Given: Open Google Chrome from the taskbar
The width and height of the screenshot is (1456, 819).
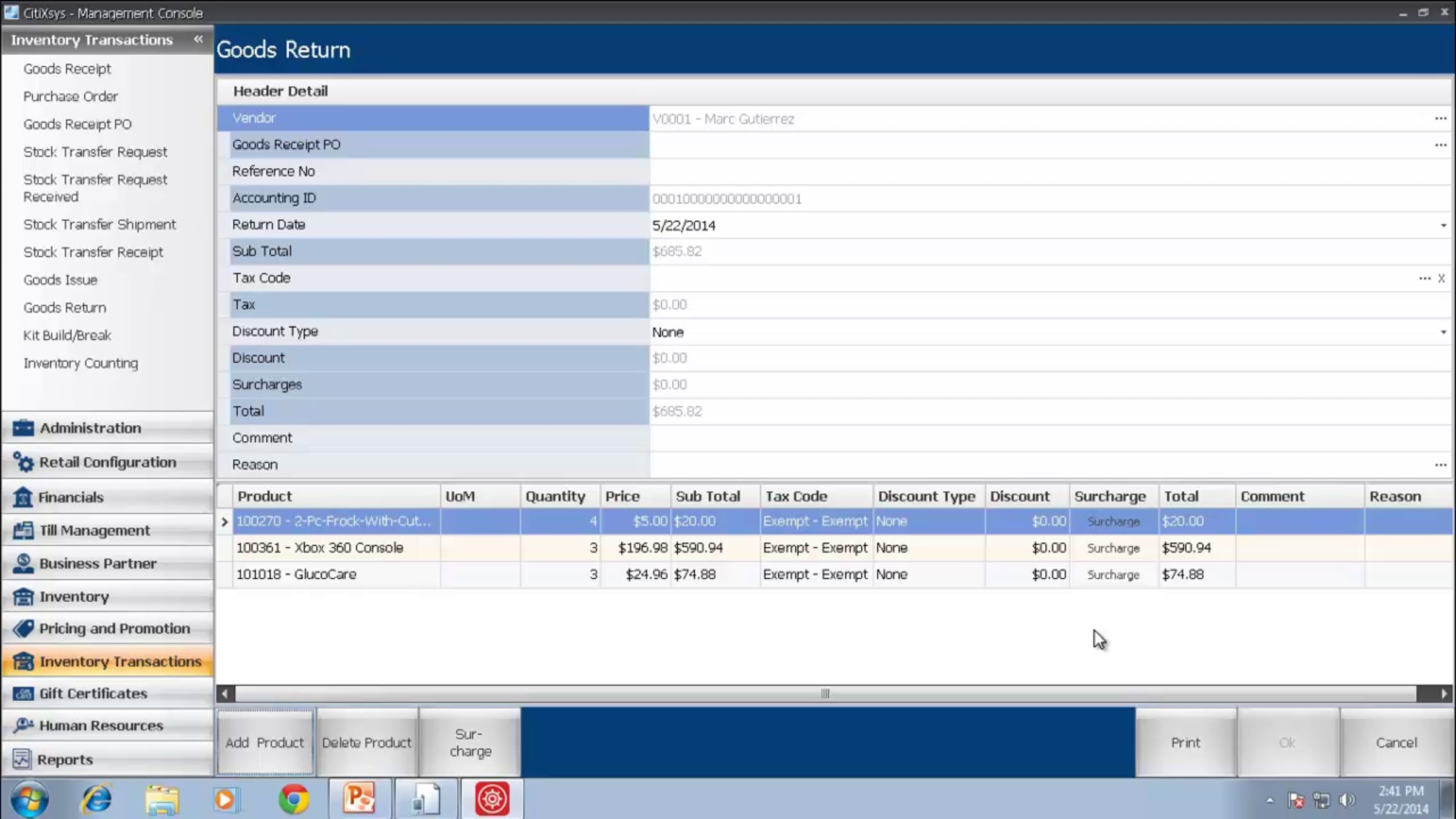Looking at the screenshot, I should coord(294,799).
